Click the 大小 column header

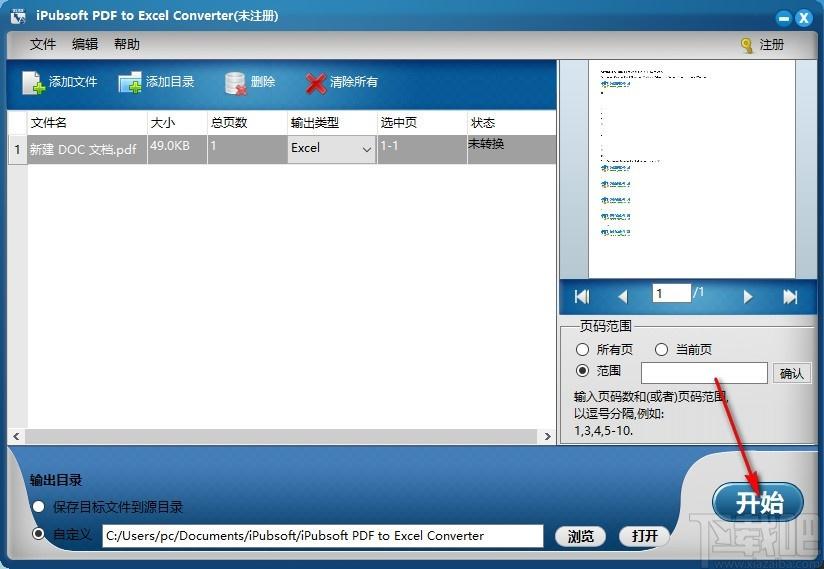point(177,123)
